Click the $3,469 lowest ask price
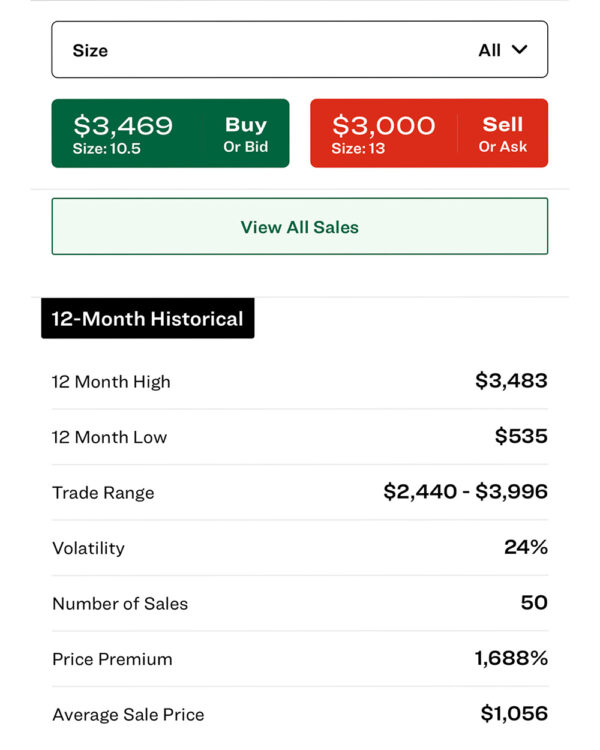This screenshot has height=750, width=600. [x=123, y=126]
